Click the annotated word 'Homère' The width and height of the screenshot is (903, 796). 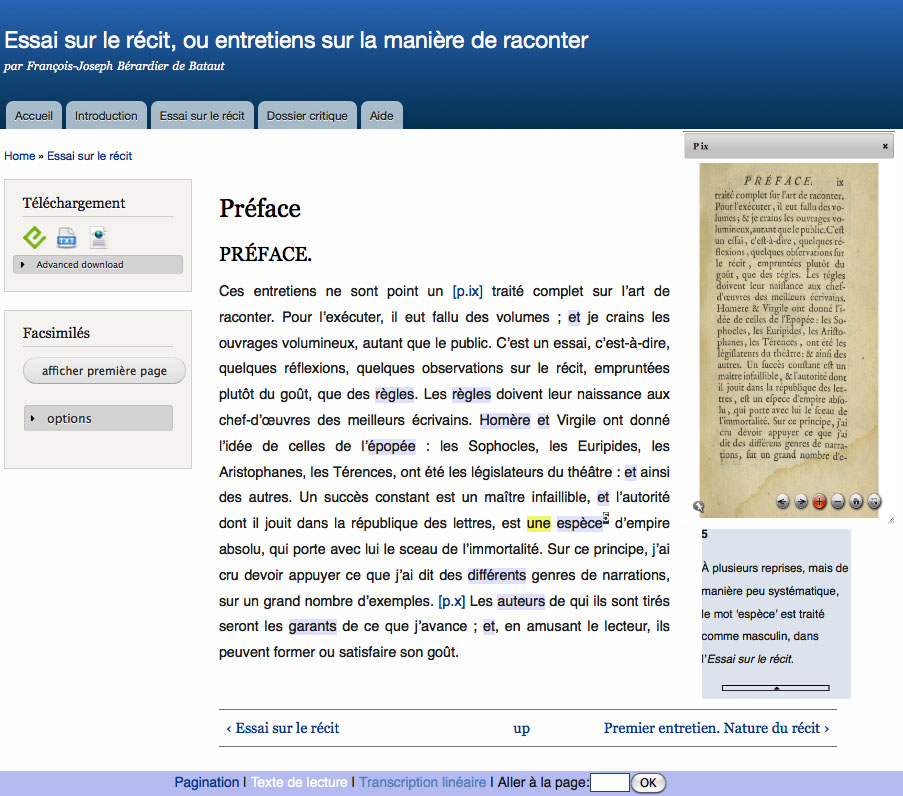click(x=504, y=420)
